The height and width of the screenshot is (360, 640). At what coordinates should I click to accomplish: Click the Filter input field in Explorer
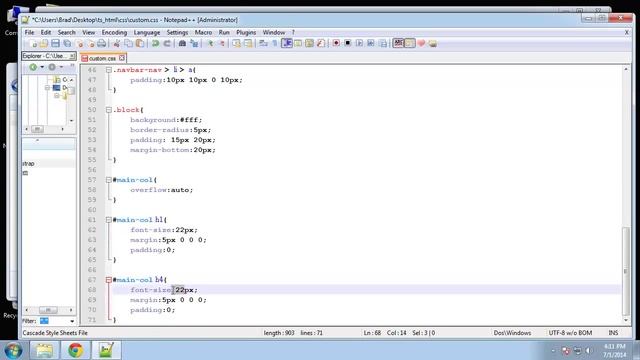click(53, 321)
